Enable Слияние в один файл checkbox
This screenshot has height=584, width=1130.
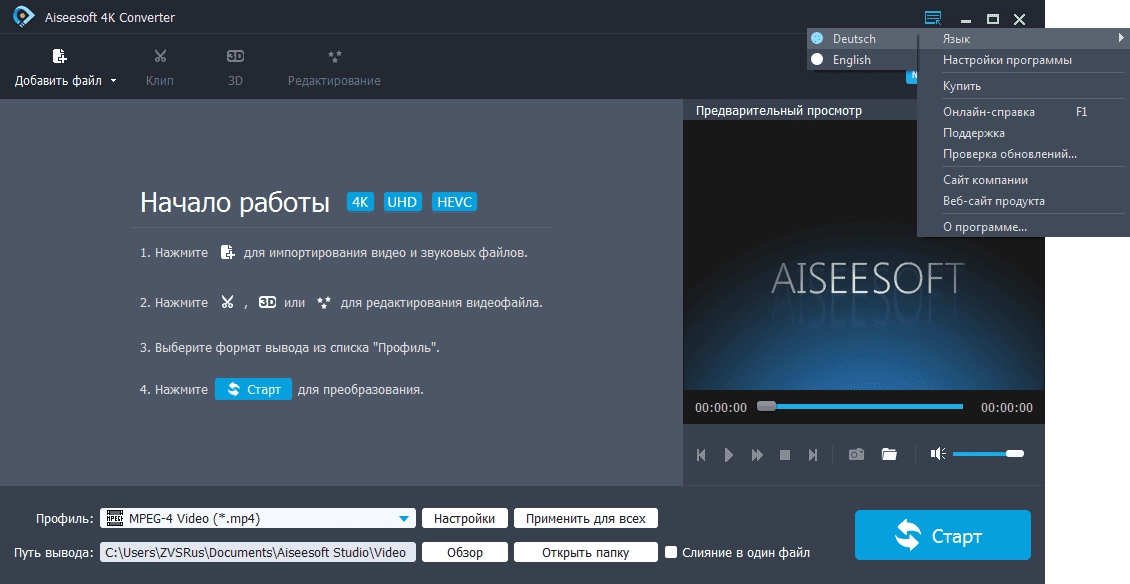tap(671, 552)
